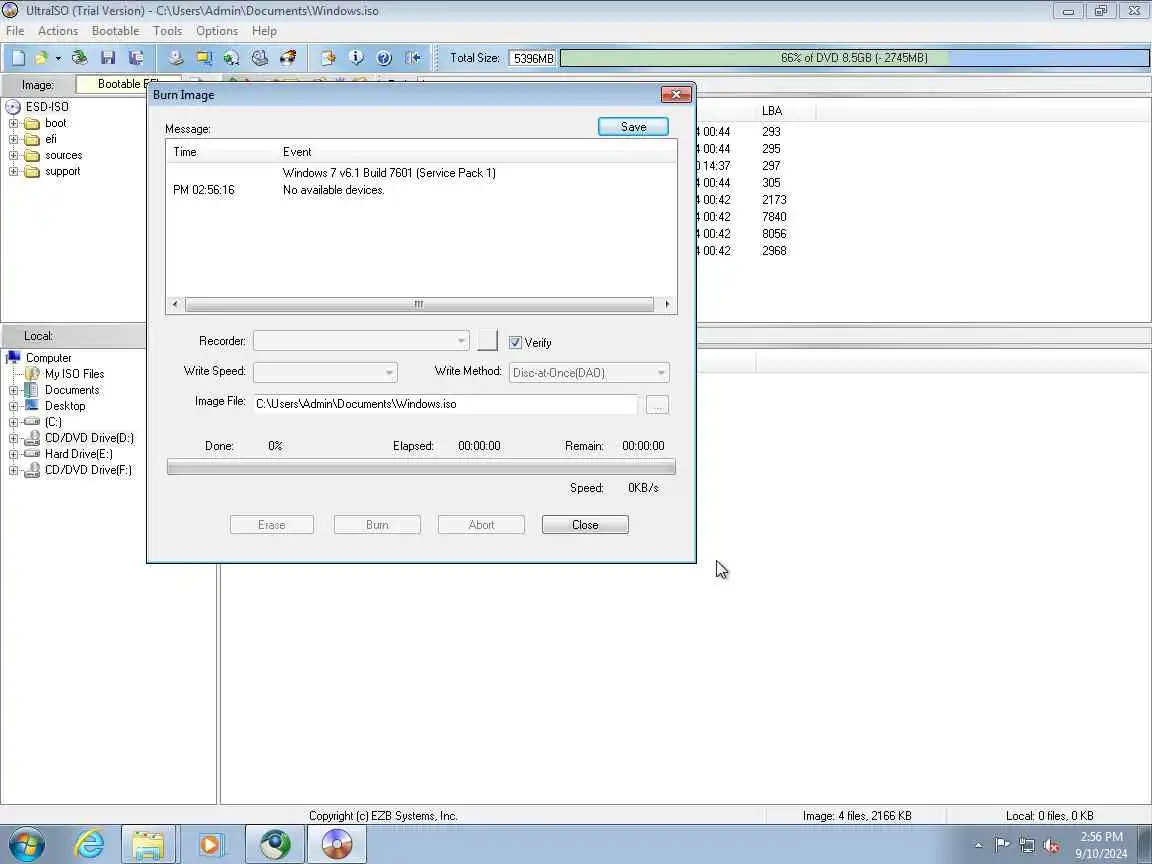
Task: Click the Make CD/DVD Image toolbar icon
Action: click(175, 58)
